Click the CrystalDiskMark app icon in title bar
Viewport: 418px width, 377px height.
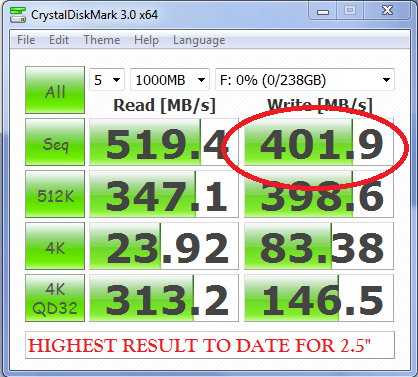click(x=18, y=15)
